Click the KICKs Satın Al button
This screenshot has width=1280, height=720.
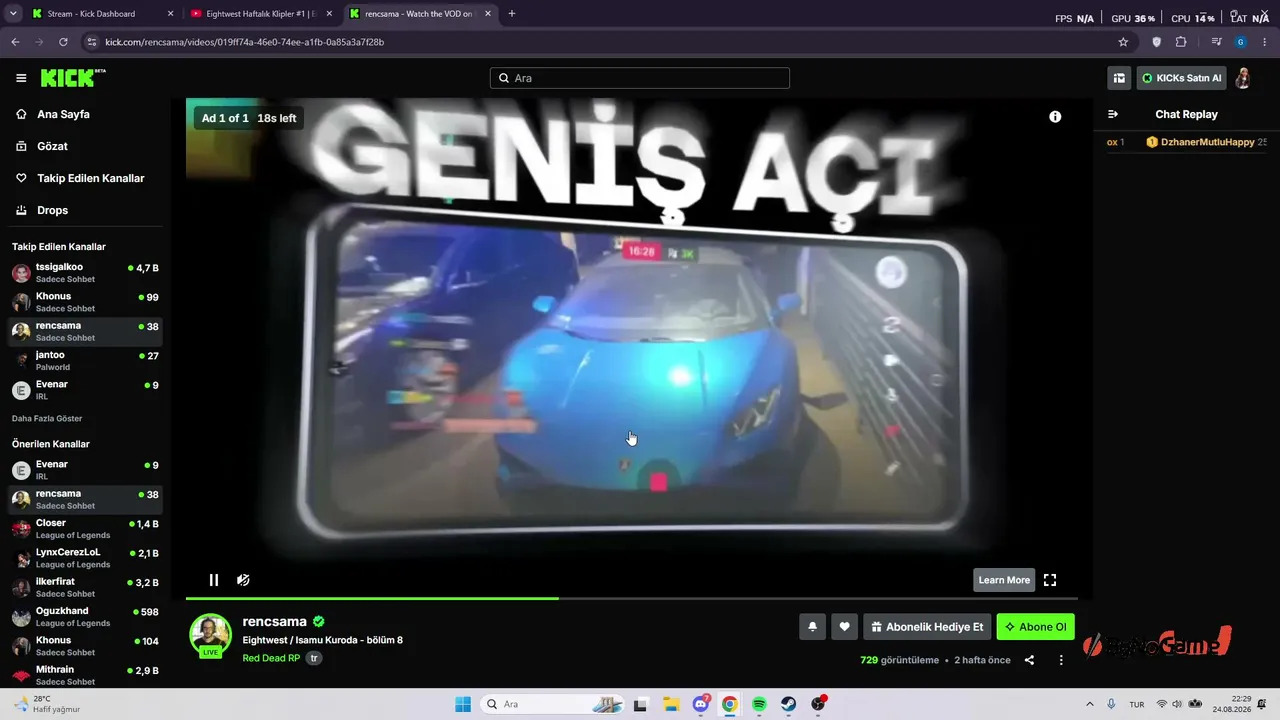tap(1181, 78)
